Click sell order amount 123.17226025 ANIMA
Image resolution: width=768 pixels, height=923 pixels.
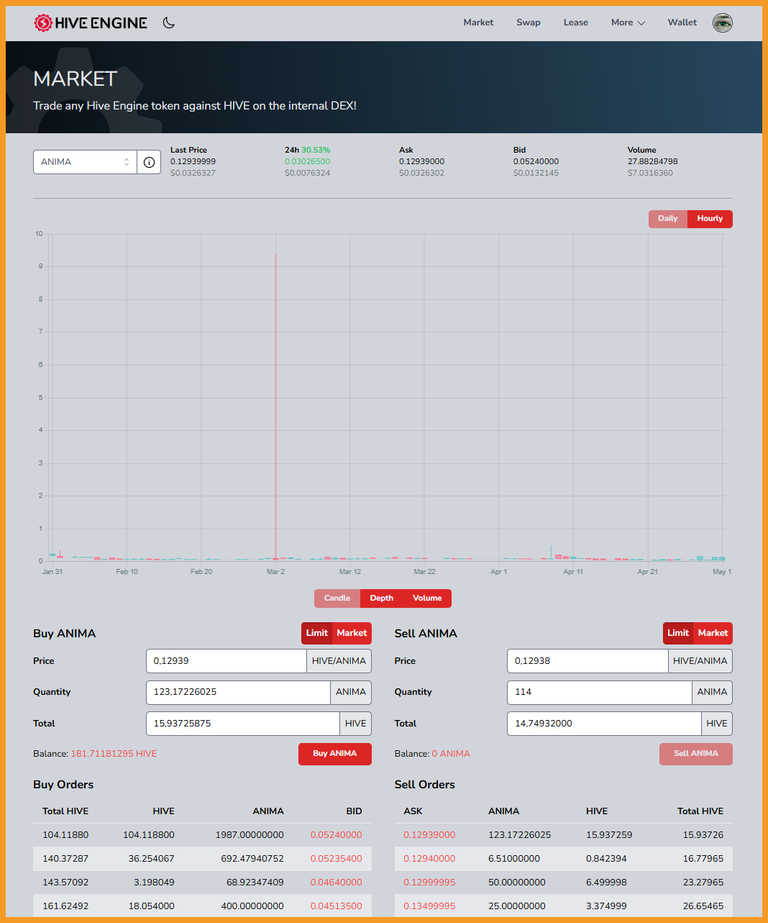(x=520, y=835)
